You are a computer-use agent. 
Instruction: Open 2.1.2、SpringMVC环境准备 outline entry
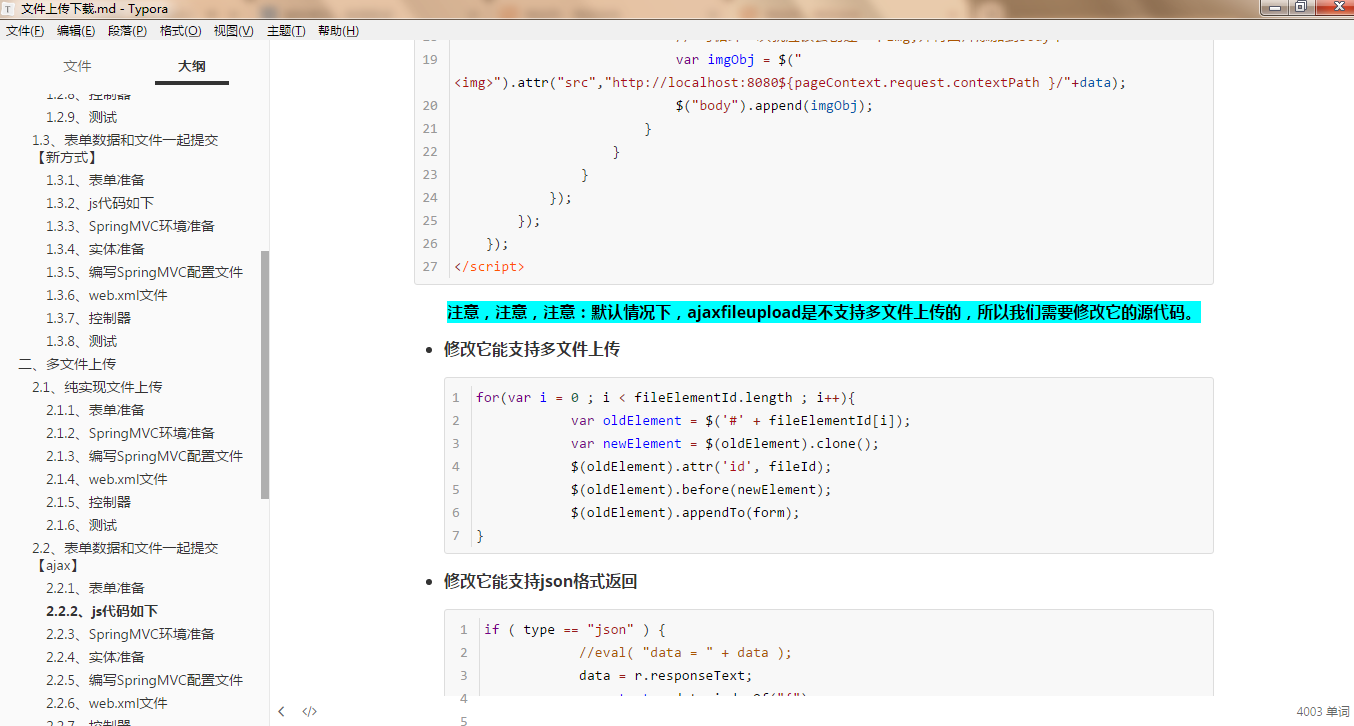click(130, 433)
